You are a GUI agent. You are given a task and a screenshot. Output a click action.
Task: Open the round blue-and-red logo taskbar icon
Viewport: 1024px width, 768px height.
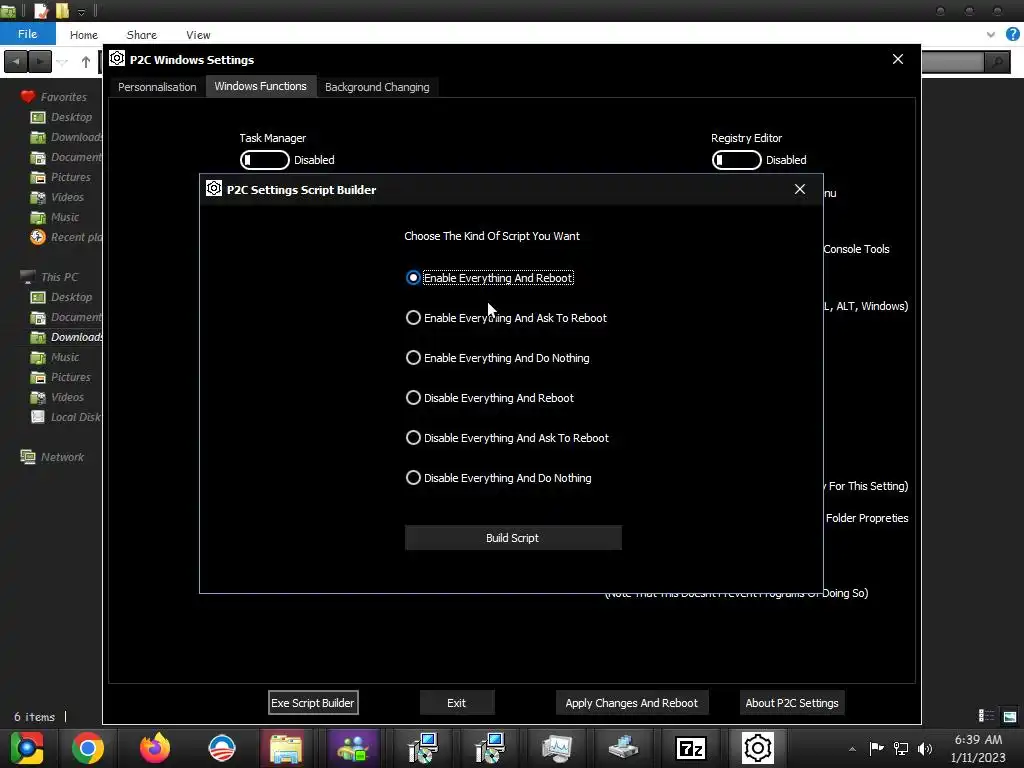click(x=221, y=748)
